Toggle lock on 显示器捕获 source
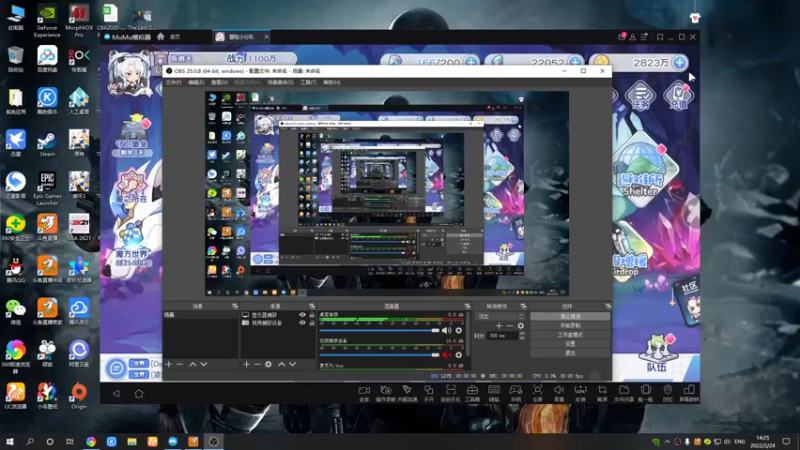Image resolution: width=800 pixels, height=450 pixels. pos(312,315)
